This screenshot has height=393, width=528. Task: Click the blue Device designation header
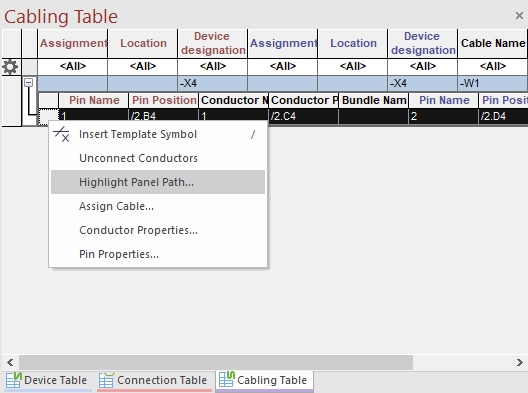point(423,43)
